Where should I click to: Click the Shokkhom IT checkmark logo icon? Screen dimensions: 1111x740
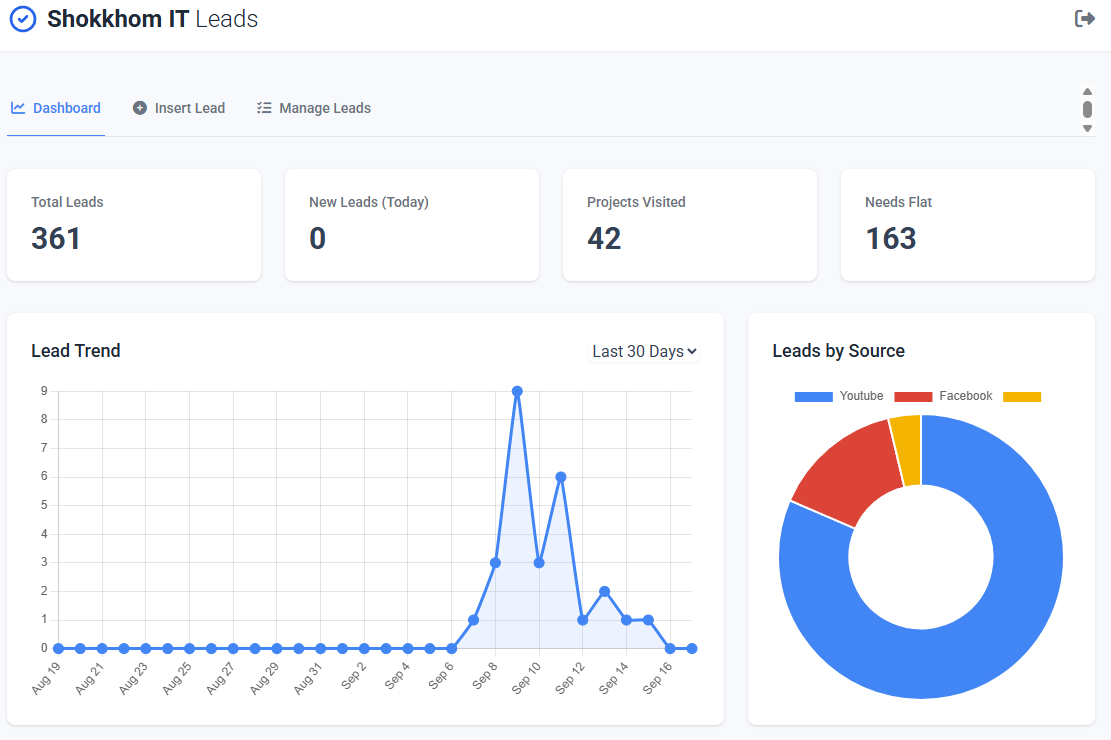point(22,18)
